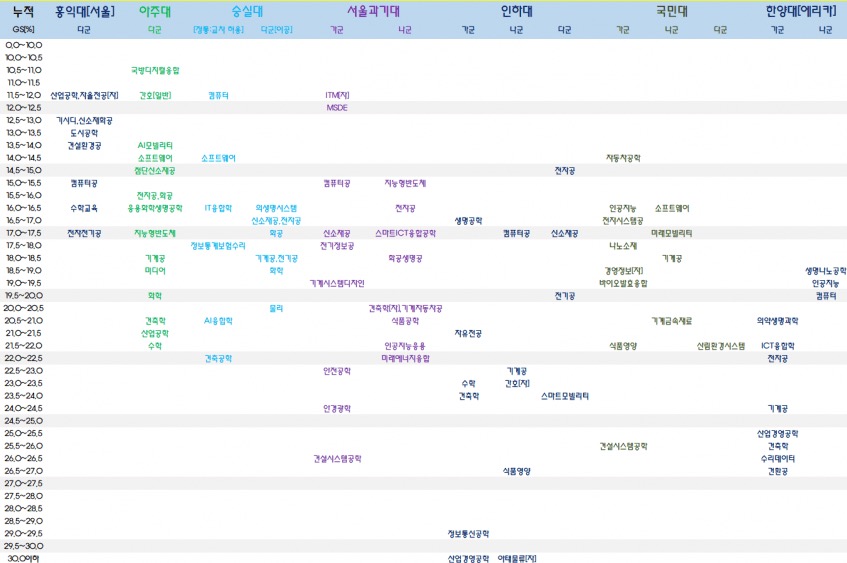Select the '국방디지털융합' cell
The height and width of the screenshot is (563, 847).
point(155,70)
